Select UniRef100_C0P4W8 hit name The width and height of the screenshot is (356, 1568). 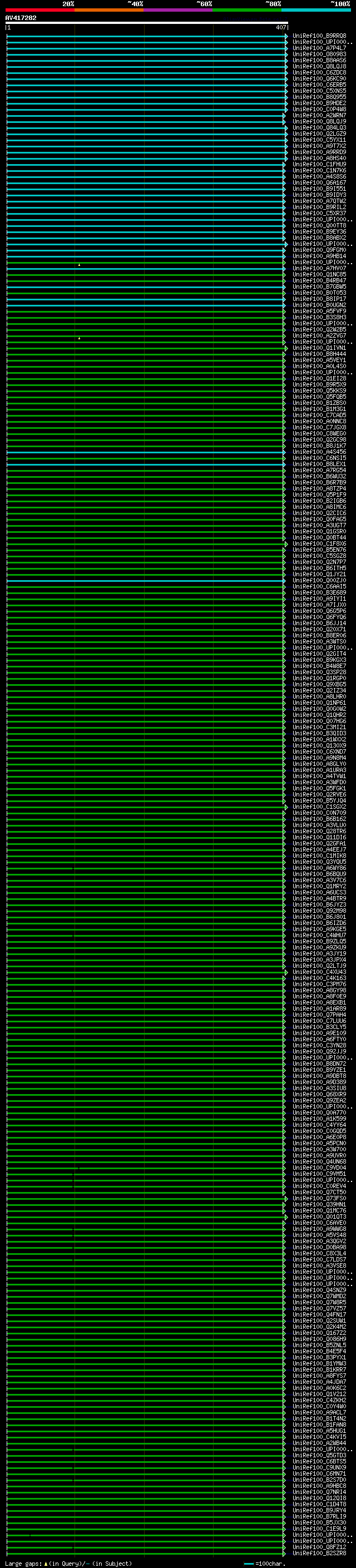(x=319, y=109)
